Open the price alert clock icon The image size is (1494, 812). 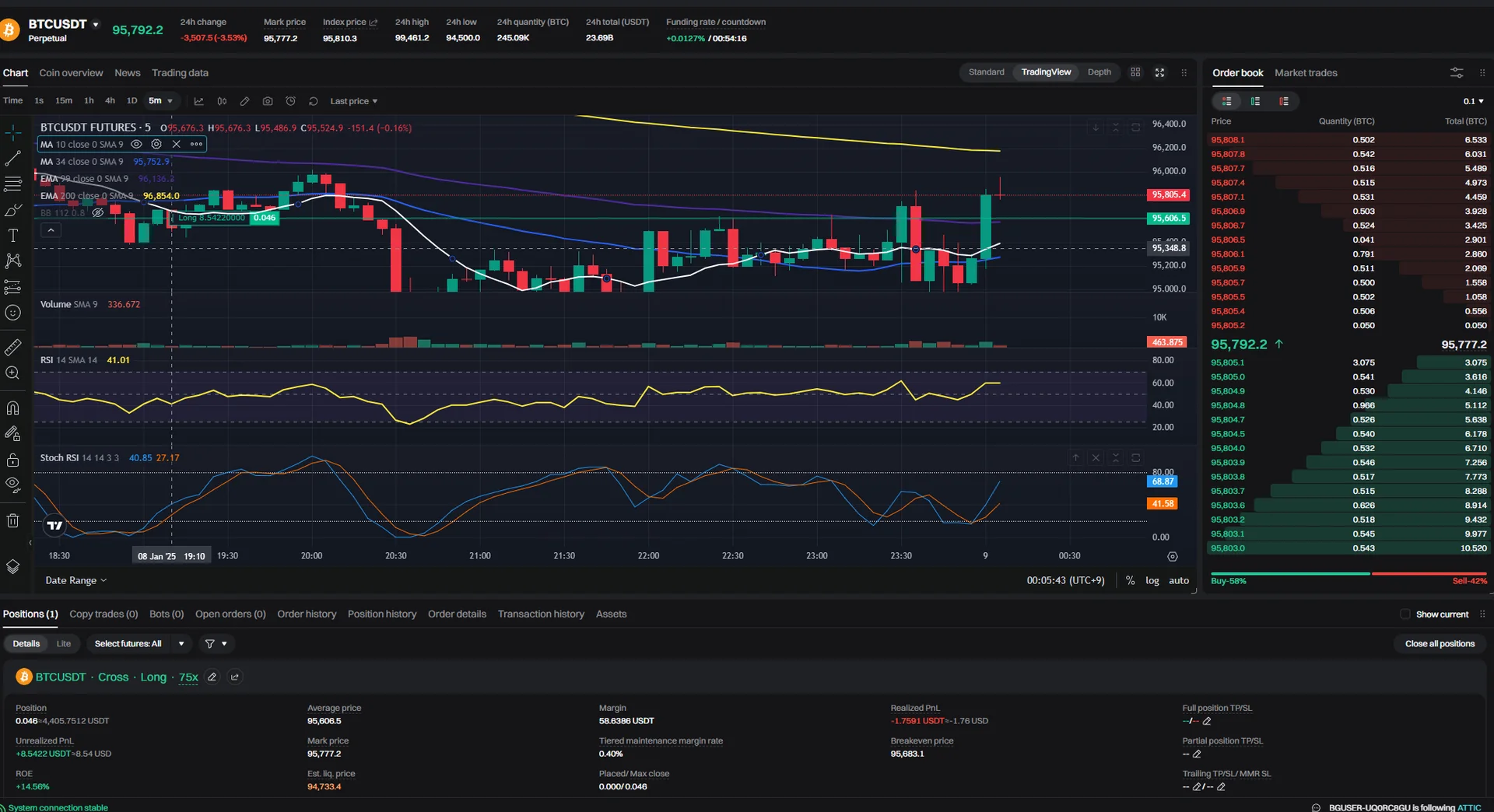290,101
